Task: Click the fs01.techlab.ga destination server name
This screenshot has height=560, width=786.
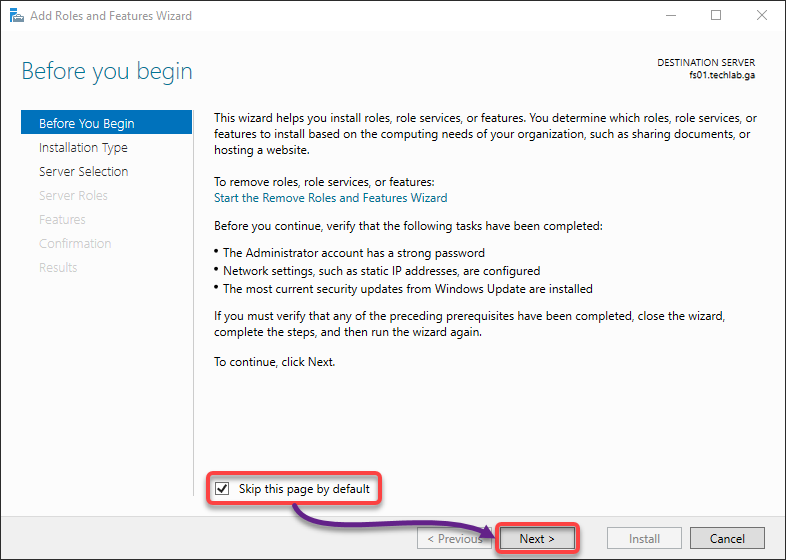Action: (x=722, y=75)
